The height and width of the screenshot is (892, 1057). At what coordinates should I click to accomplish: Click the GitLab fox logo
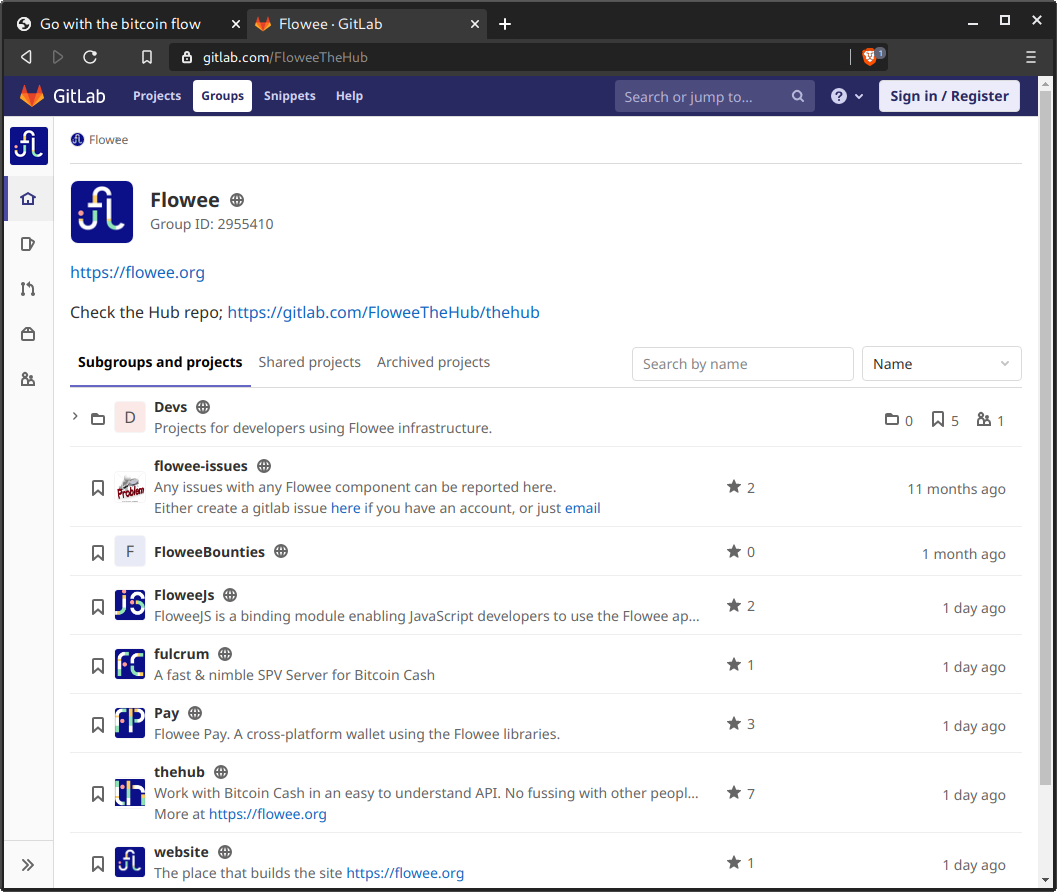click(32, 96)
